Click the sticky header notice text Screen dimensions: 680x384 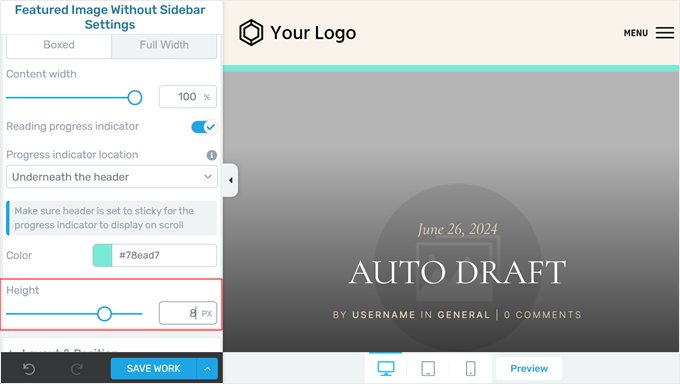104,218
